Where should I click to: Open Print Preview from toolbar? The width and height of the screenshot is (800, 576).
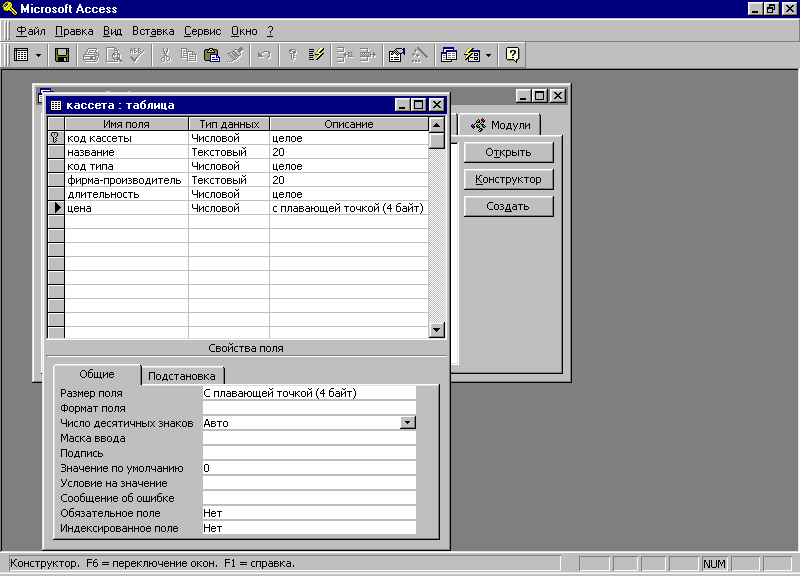[113, 55]
